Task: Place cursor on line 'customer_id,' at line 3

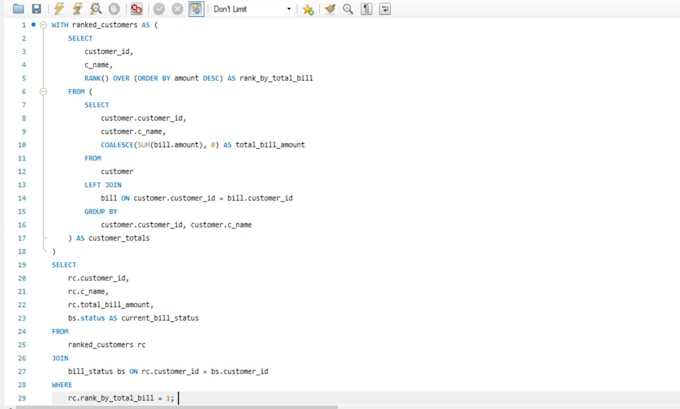Action: pyautogui.click(x=109, y=52)
